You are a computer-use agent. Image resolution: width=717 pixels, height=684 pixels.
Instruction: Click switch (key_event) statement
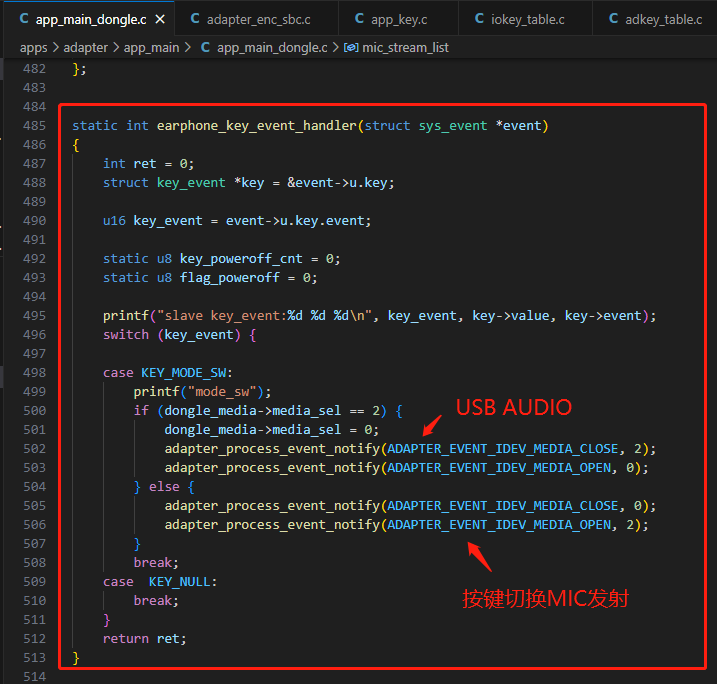pos(179,335)
